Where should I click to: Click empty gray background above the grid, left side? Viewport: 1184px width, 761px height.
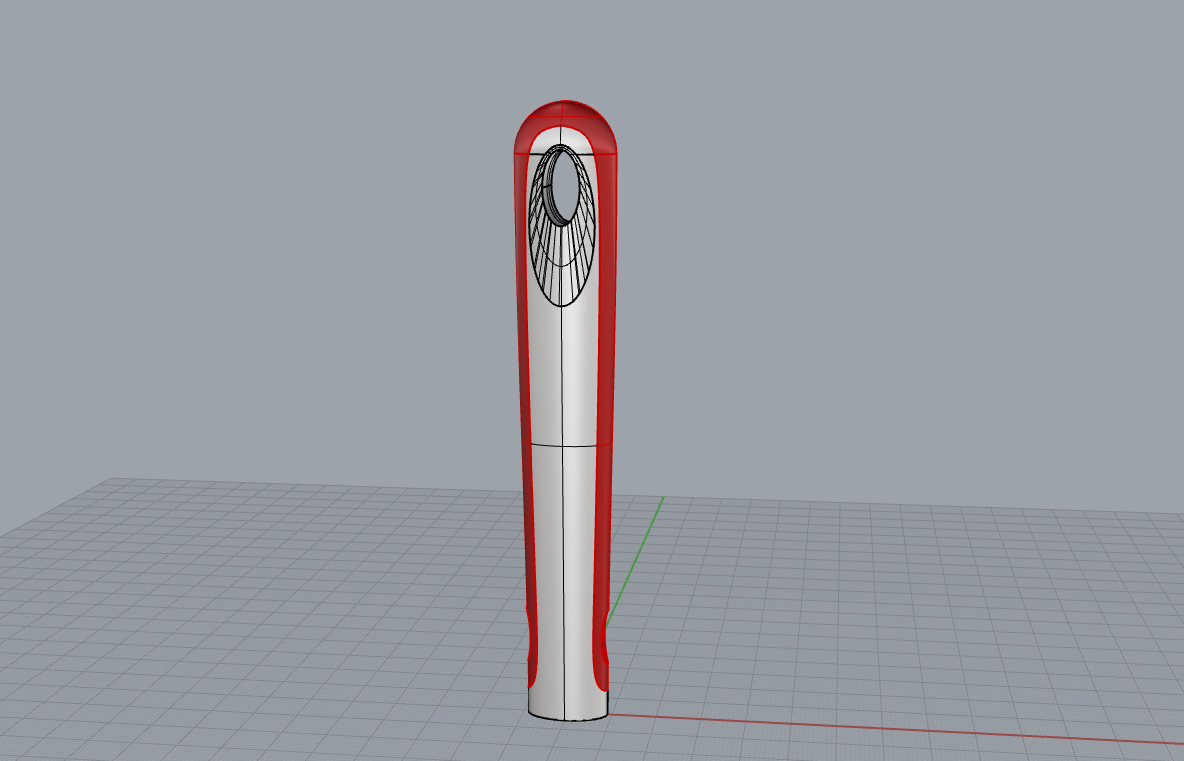coord(200,250)
